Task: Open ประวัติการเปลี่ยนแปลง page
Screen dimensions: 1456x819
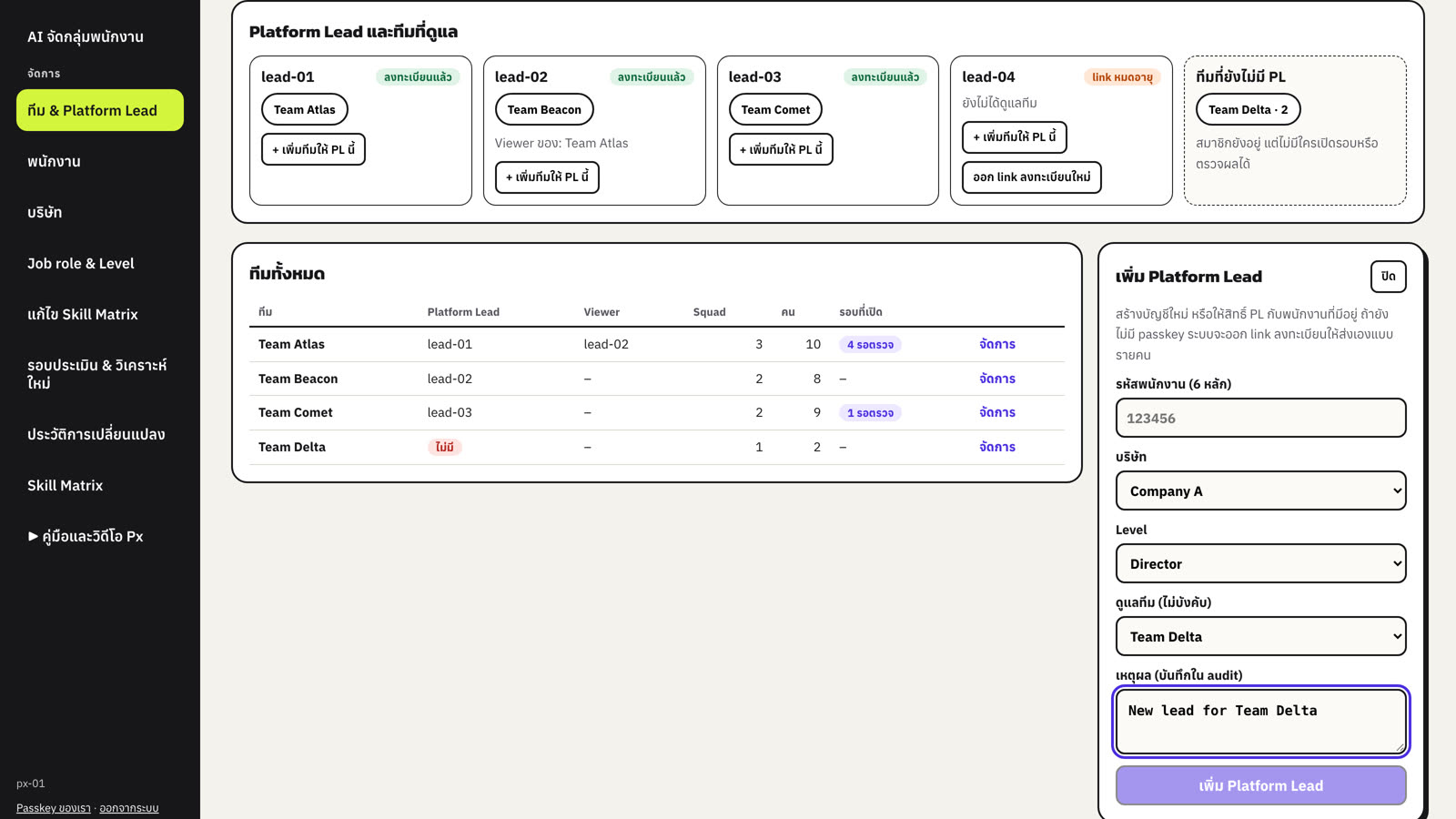Action: tap(100, 434)
